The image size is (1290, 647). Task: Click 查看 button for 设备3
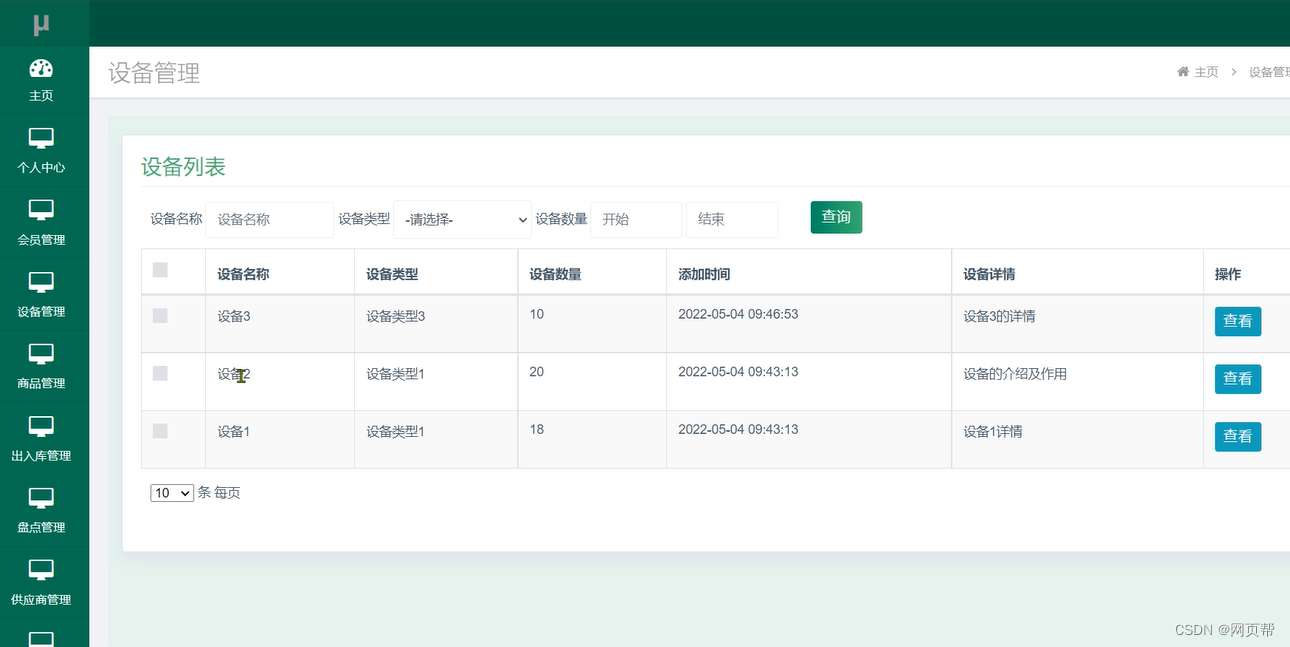tap(1238, 321)
